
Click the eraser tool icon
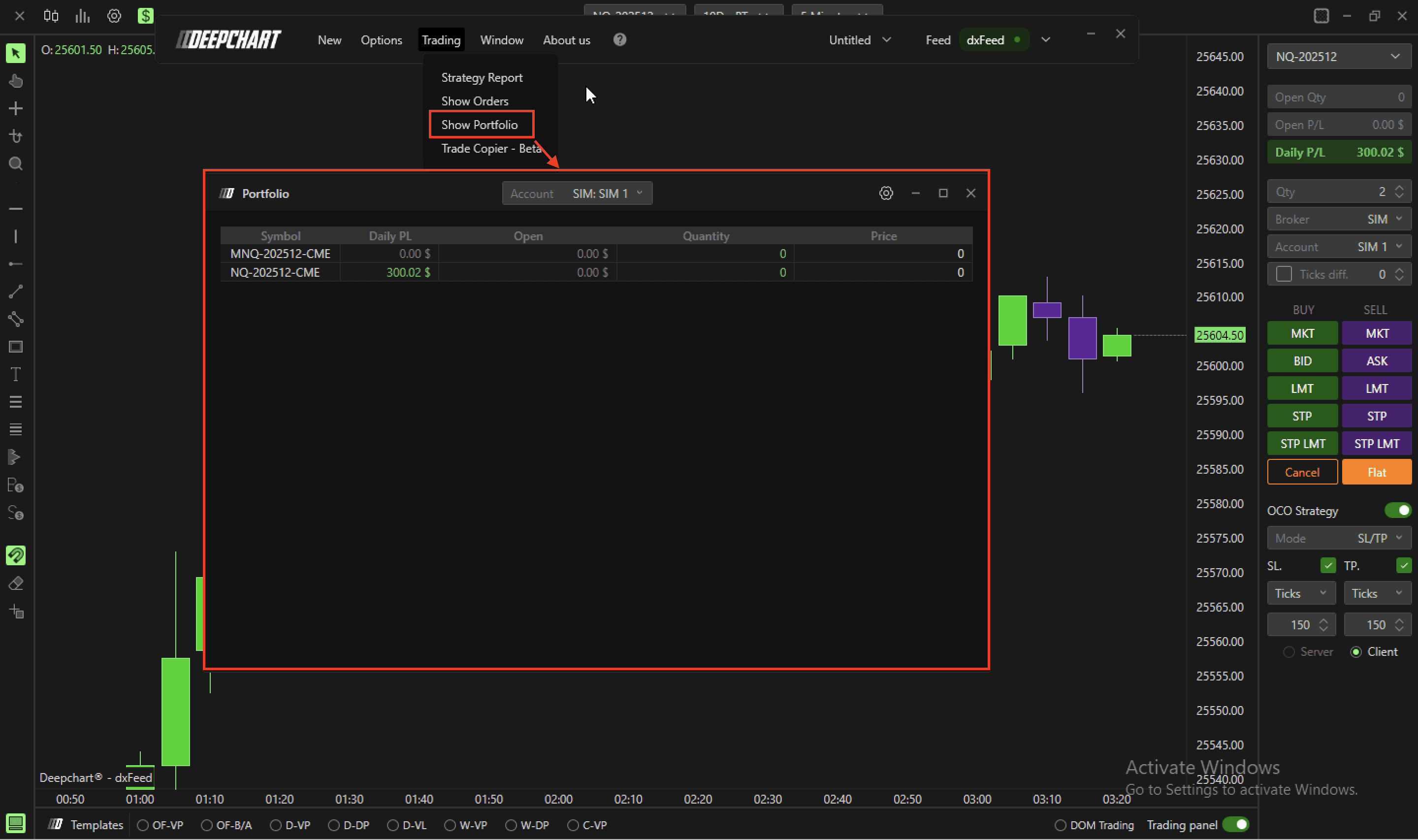[x=16, y=583]
